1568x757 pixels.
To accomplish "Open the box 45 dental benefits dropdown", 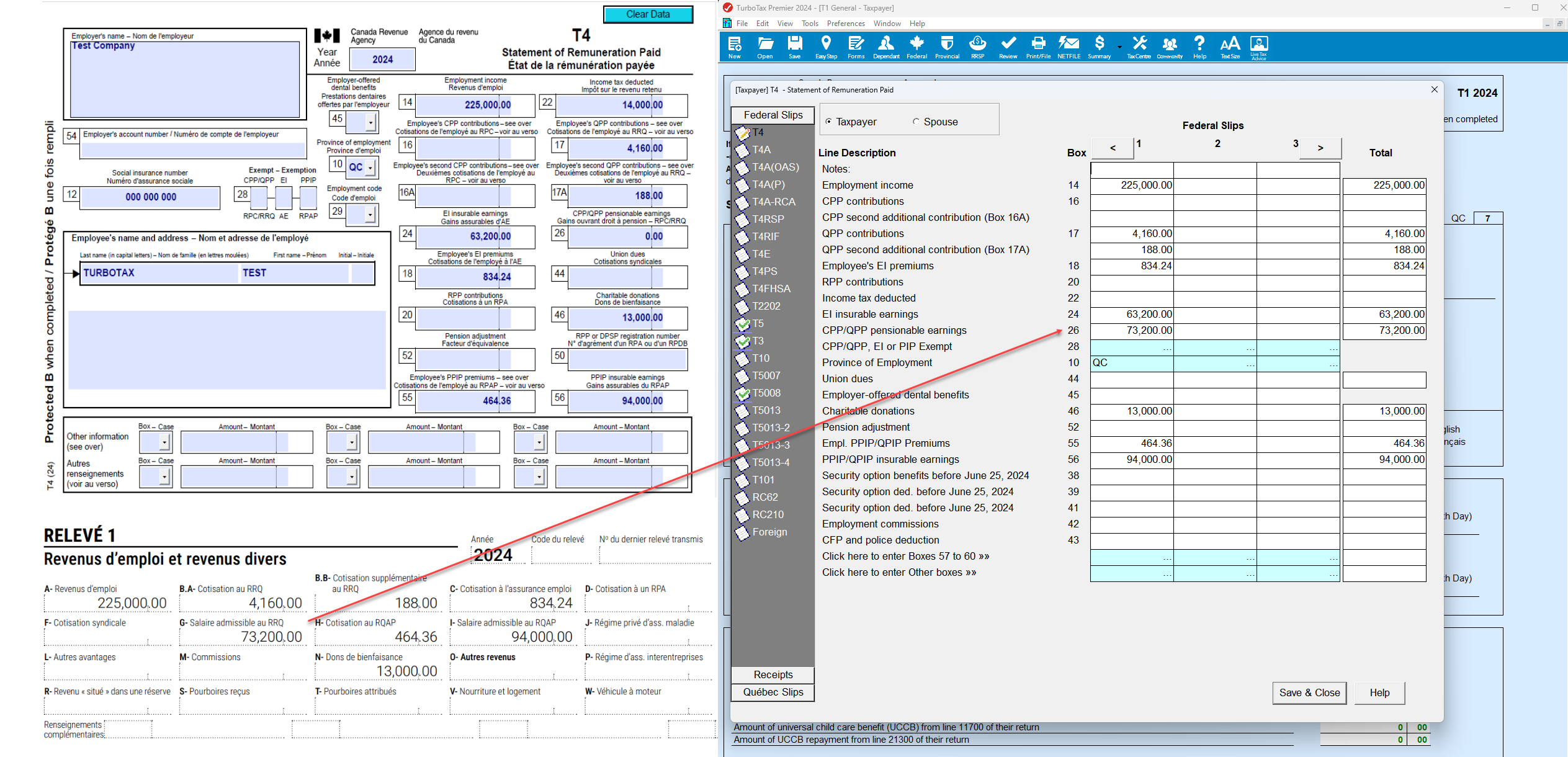I will pos(370,122).
